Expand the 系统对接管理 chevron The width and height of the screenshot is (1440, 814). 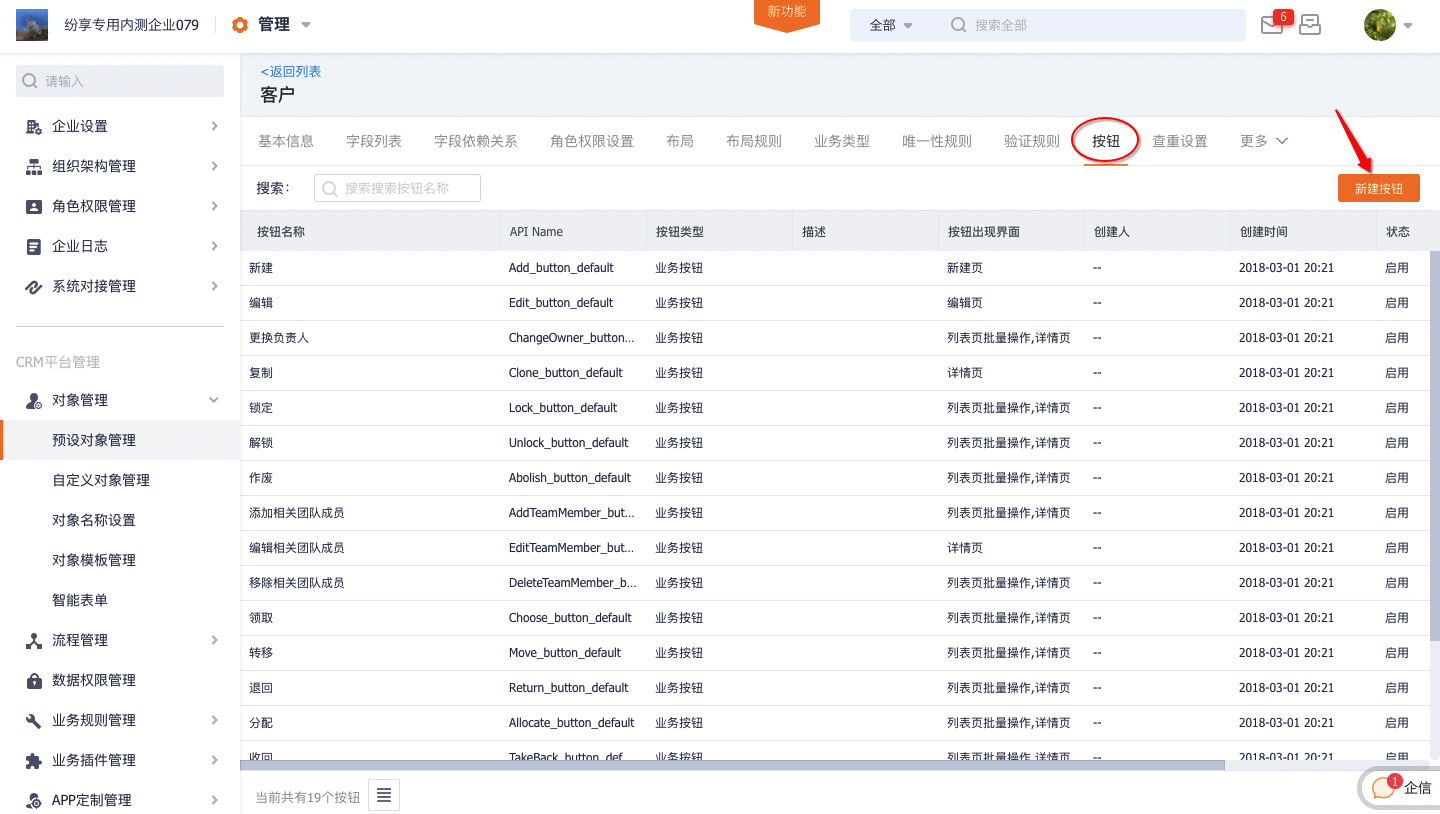coord(215,286)
